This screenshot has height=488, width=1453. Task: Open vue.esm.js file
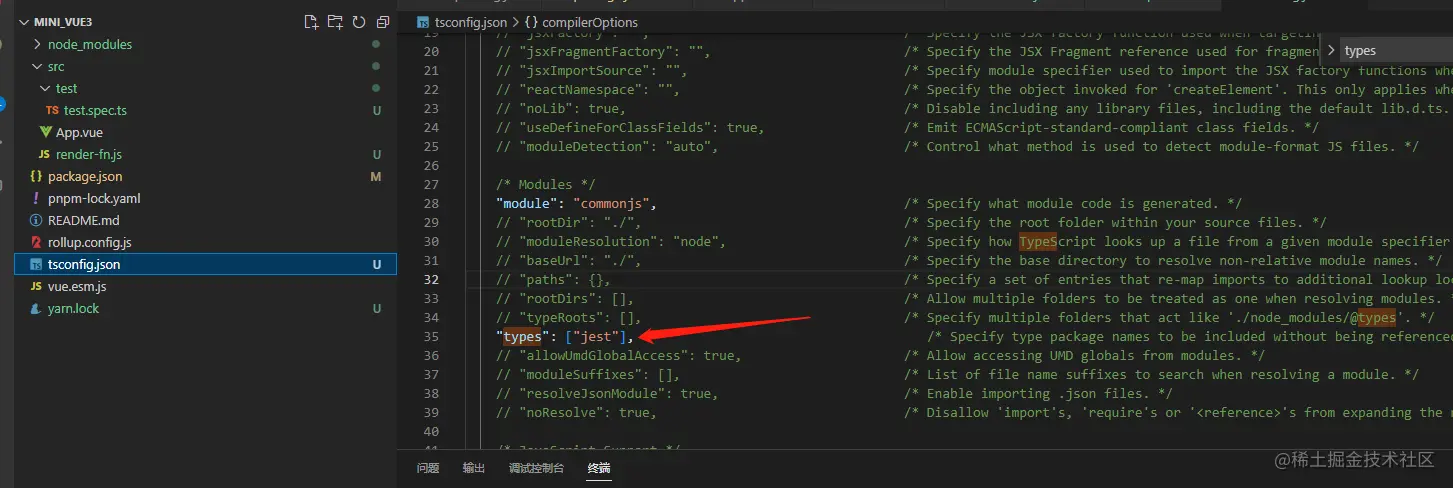(77, 286)
